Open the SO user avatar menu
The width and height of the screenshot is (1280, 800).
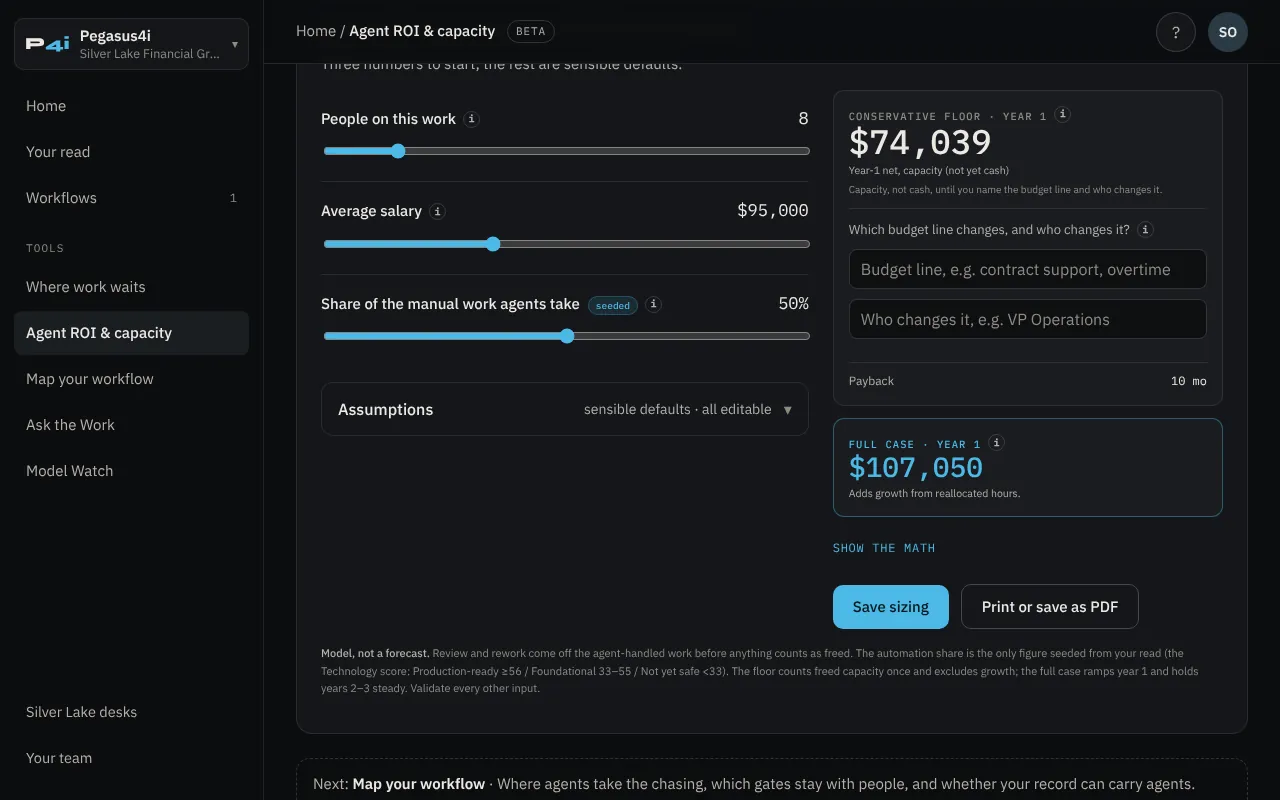pyautogui.click(x=1228, y=32)
